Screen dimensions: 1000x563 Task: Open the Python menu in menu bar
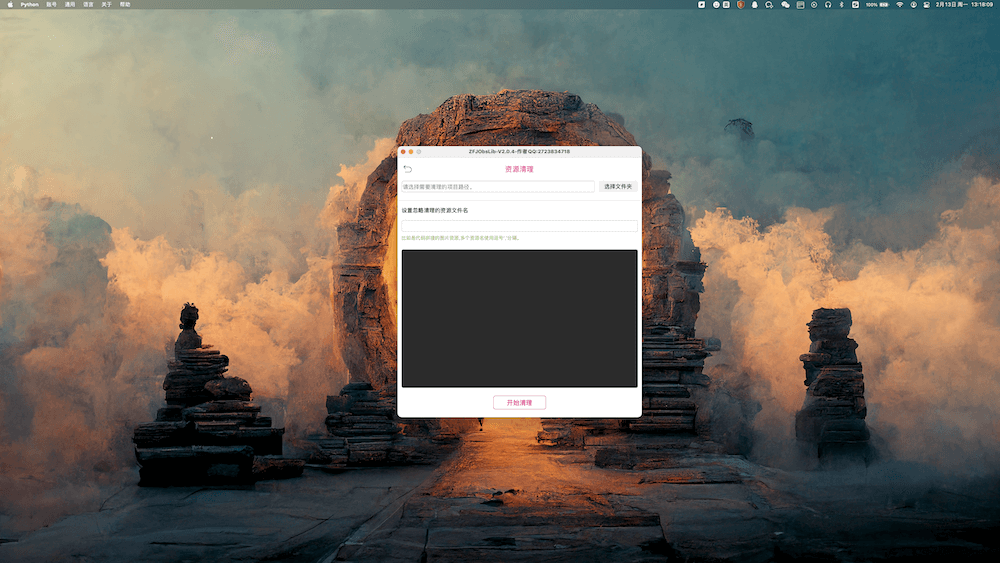(29, 4)
